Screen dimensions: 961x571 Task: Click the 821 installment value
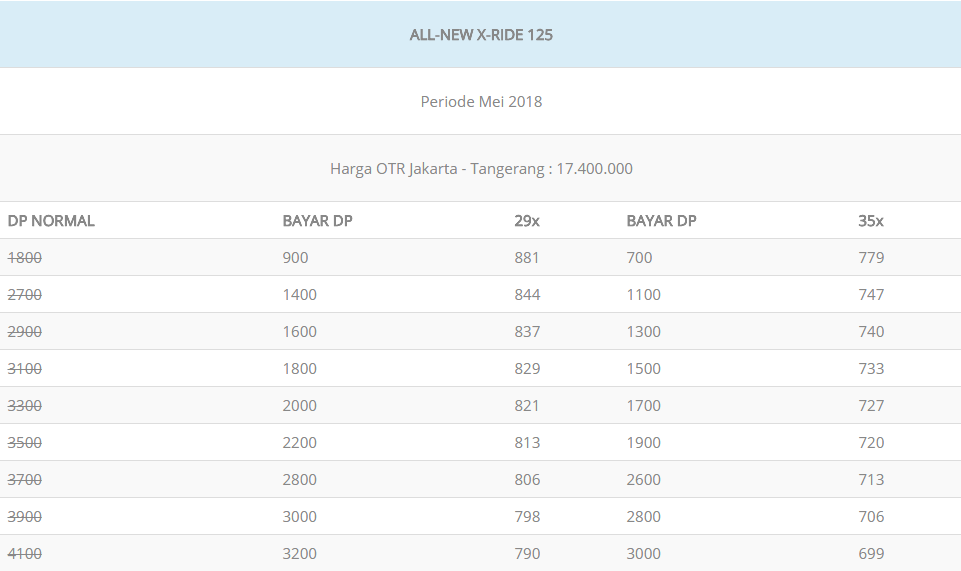point(527,406)
